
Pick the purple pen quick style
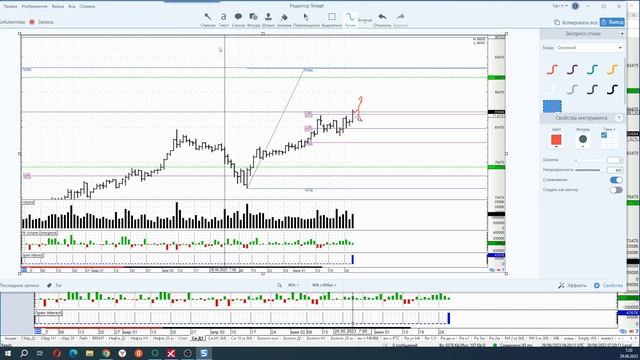tap(572, 69)
